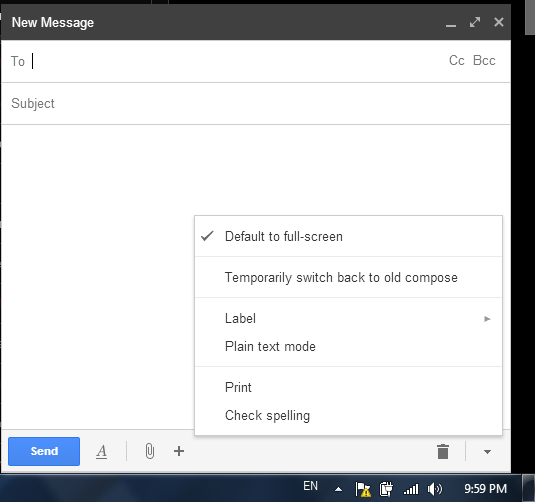Toggle full-screen compose with the arrows icon
535x502 pixels.
(475, 22)
